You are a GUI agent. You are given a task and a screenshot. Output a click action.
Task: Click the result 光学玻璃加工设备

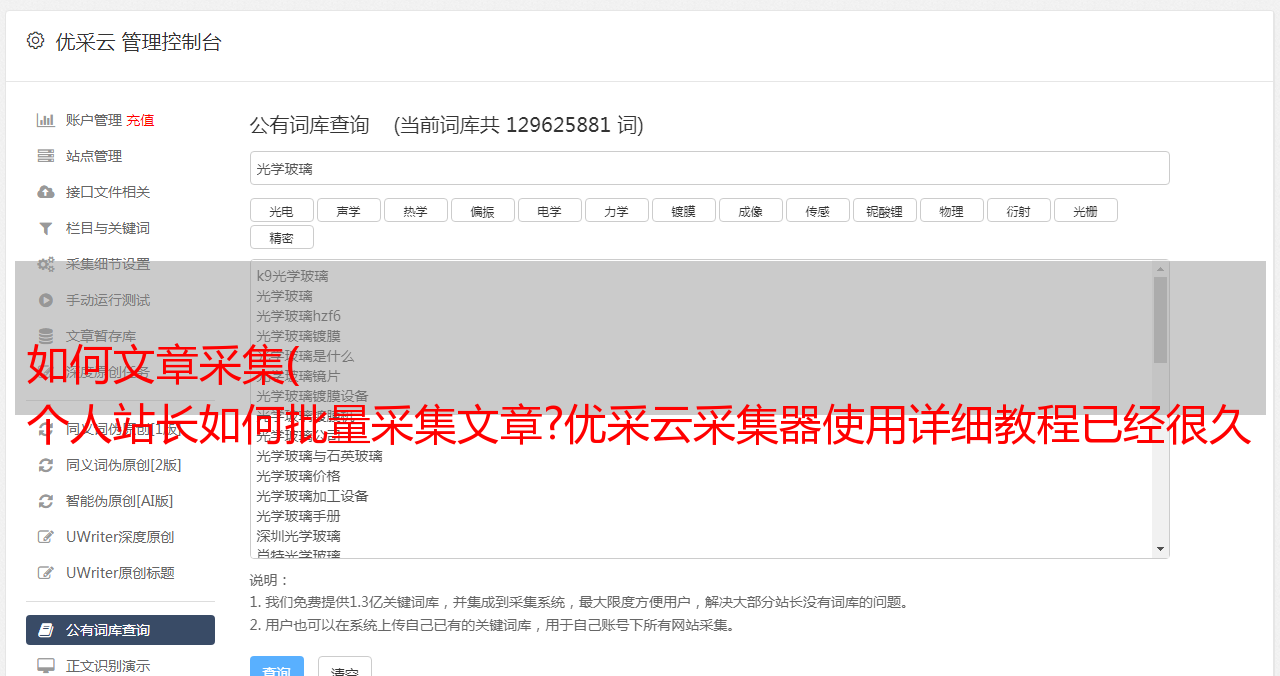pos(312,496)
